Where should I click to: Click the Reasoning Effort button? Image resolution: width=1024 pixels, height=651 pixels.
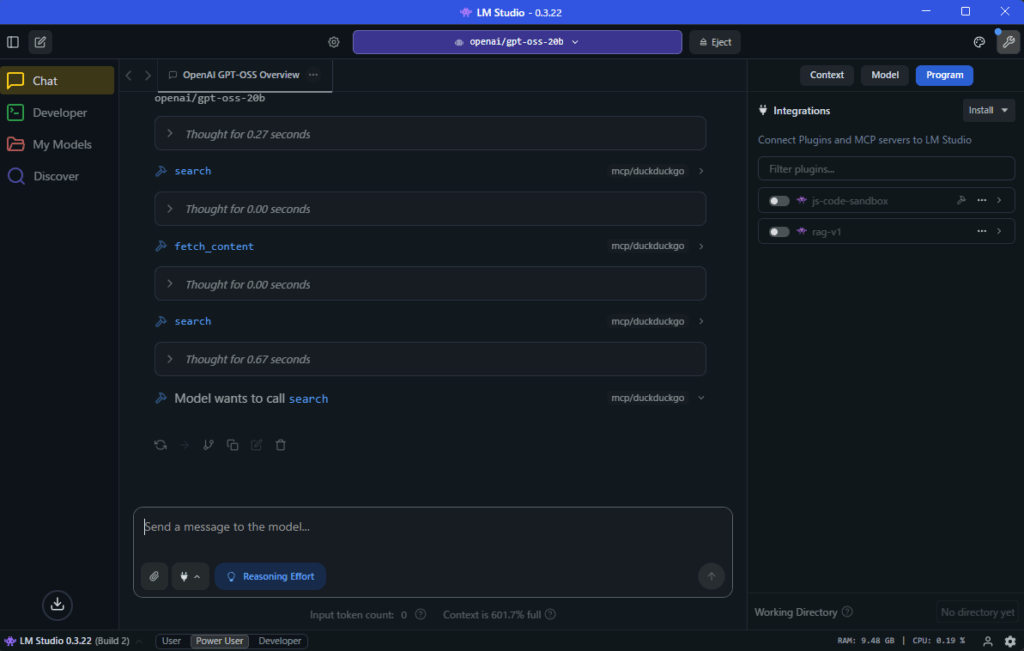270,576
